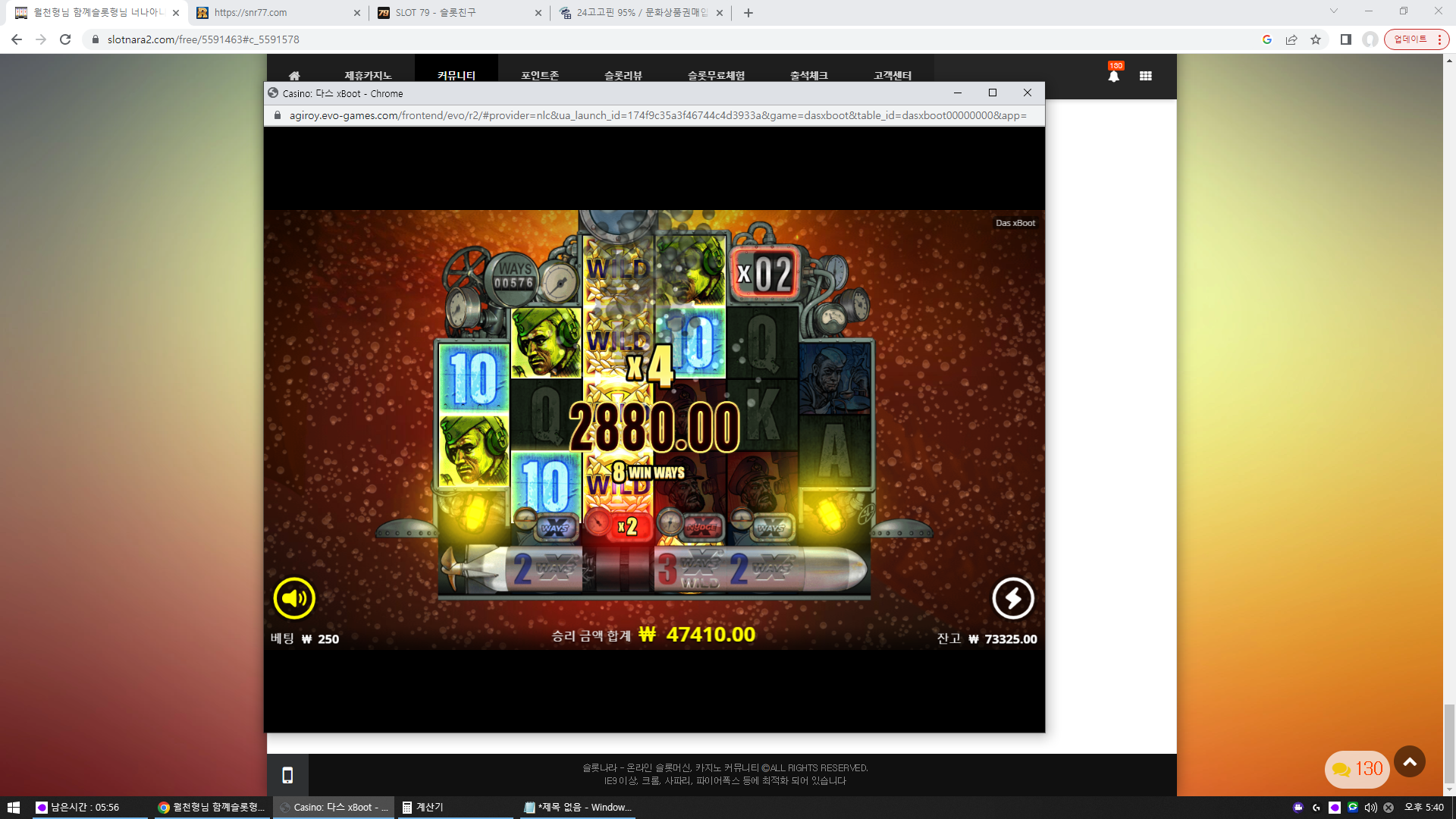
Task: Expand the tab search dropdown
Action: click(1334, 11)
